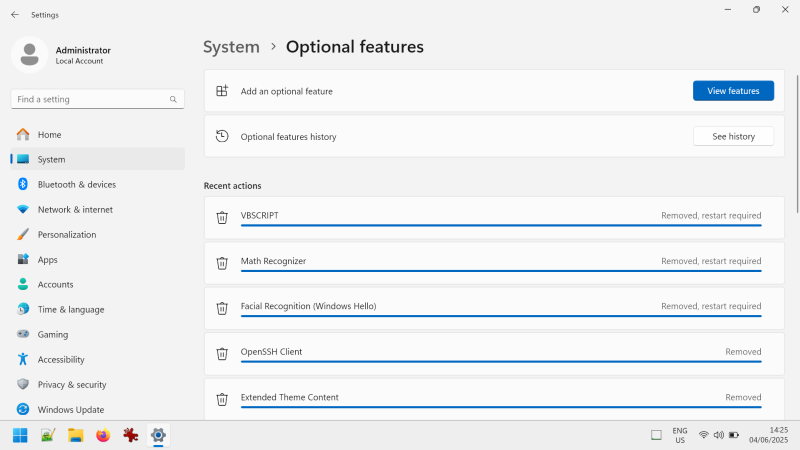
Task: Click the trash icon next to Math Recognizer
Action: (222, 263)
